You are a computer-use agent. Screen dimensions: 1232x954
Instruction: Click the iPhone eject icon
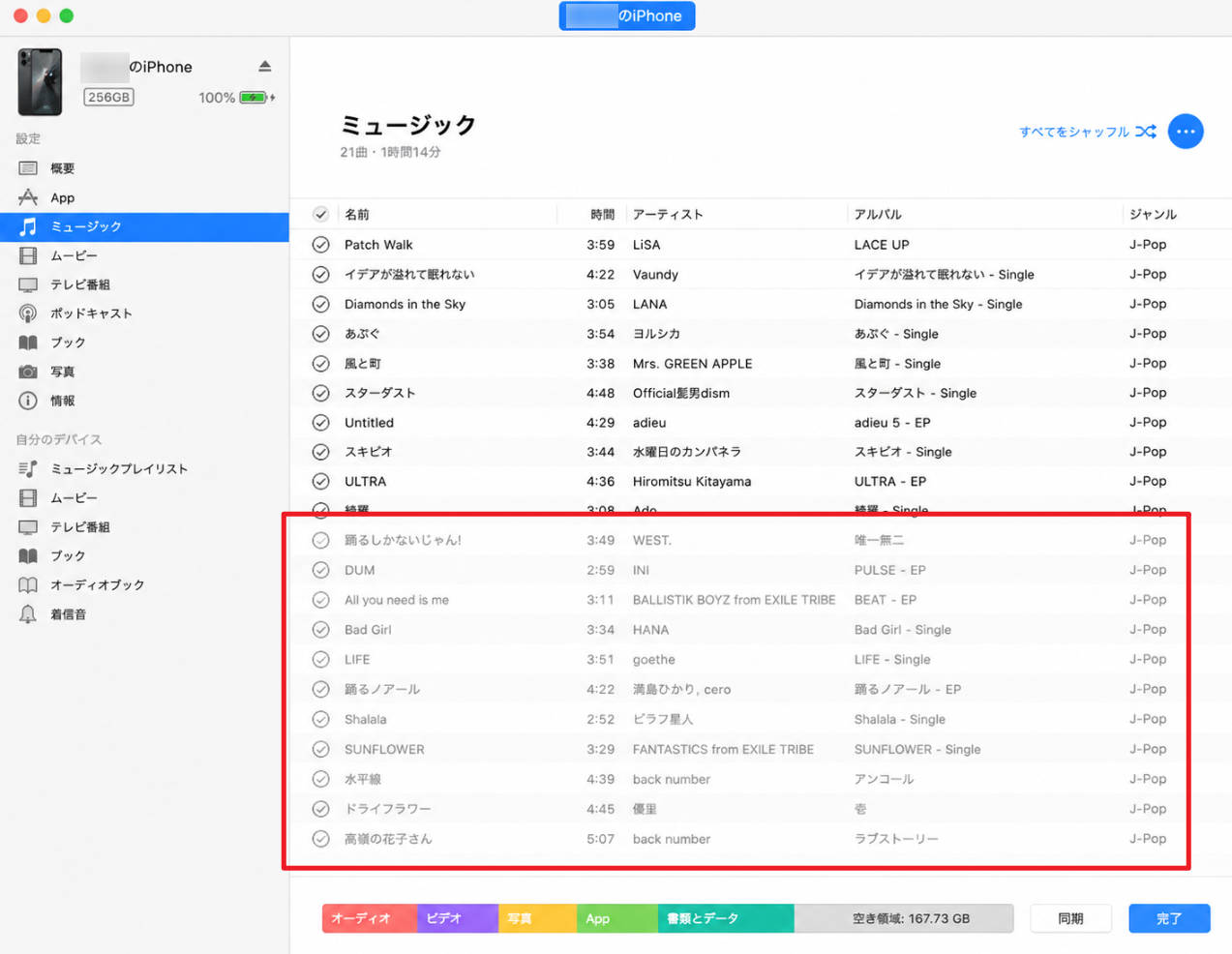264,66
